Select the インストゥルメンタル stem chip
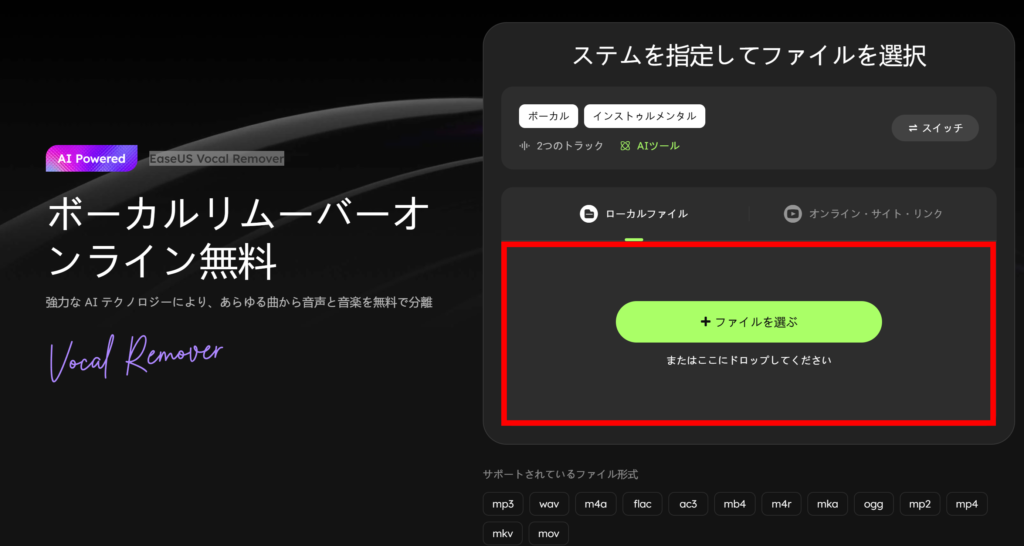 [644, 116]
